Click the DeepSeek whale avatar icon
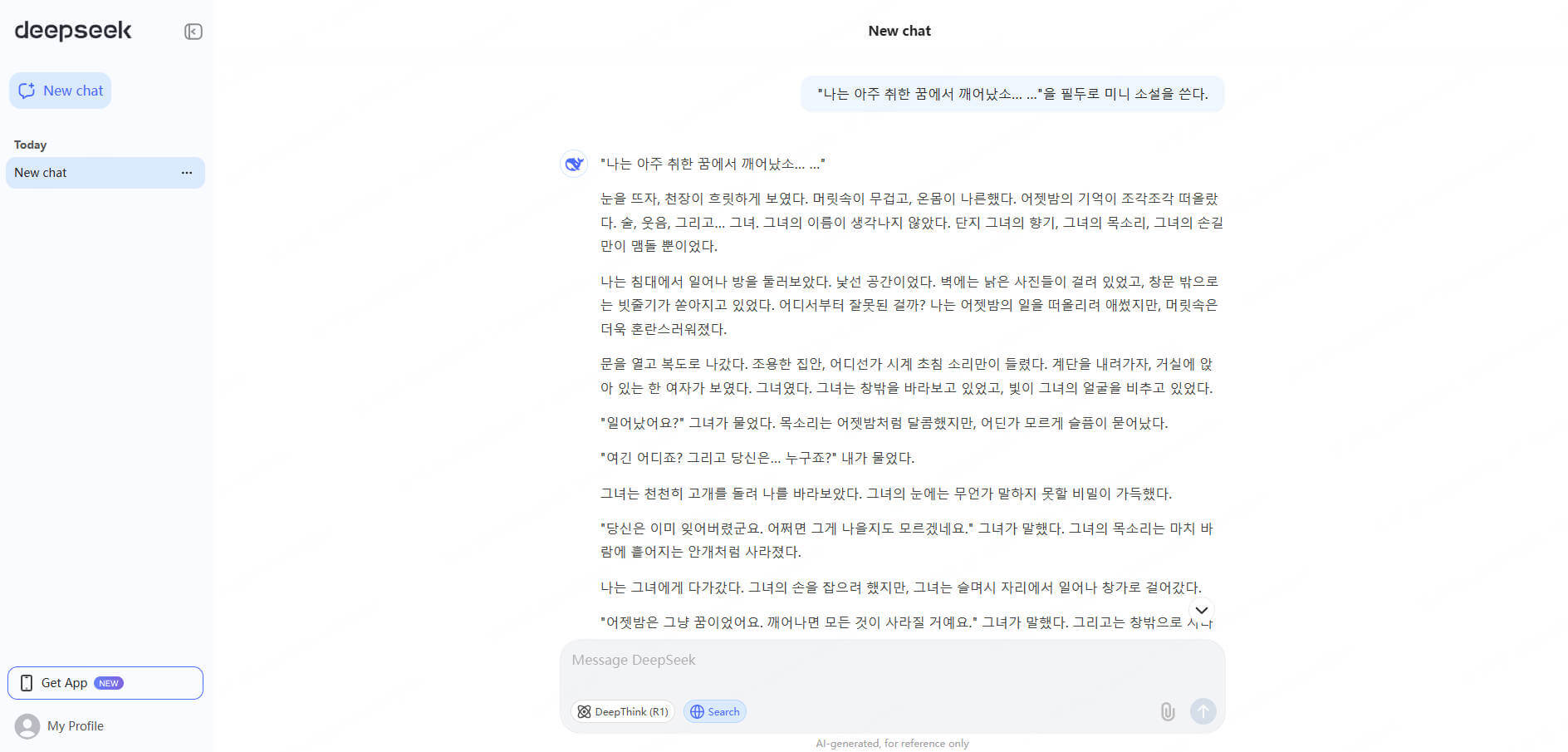 point(574,164)
